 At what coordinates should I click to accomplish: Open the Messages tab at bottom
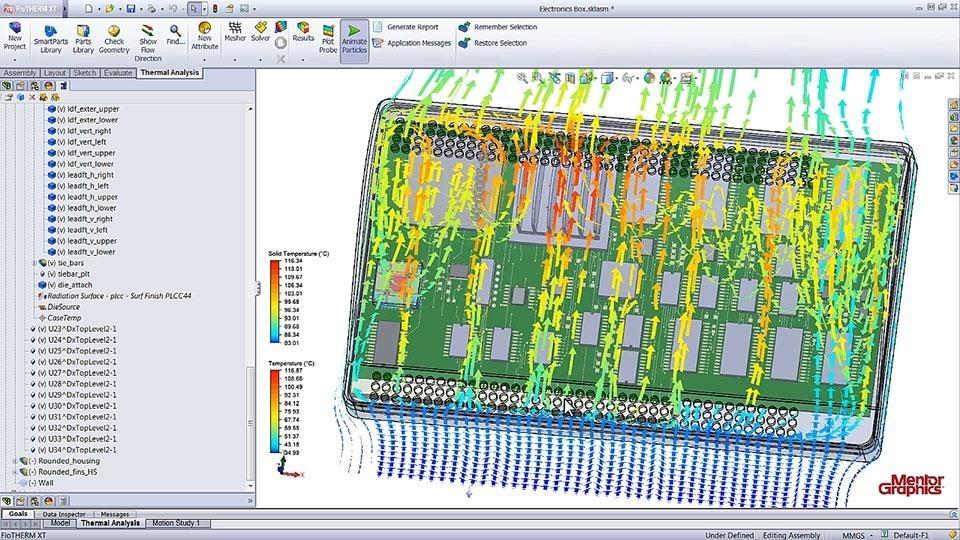(x=114, y=514)
